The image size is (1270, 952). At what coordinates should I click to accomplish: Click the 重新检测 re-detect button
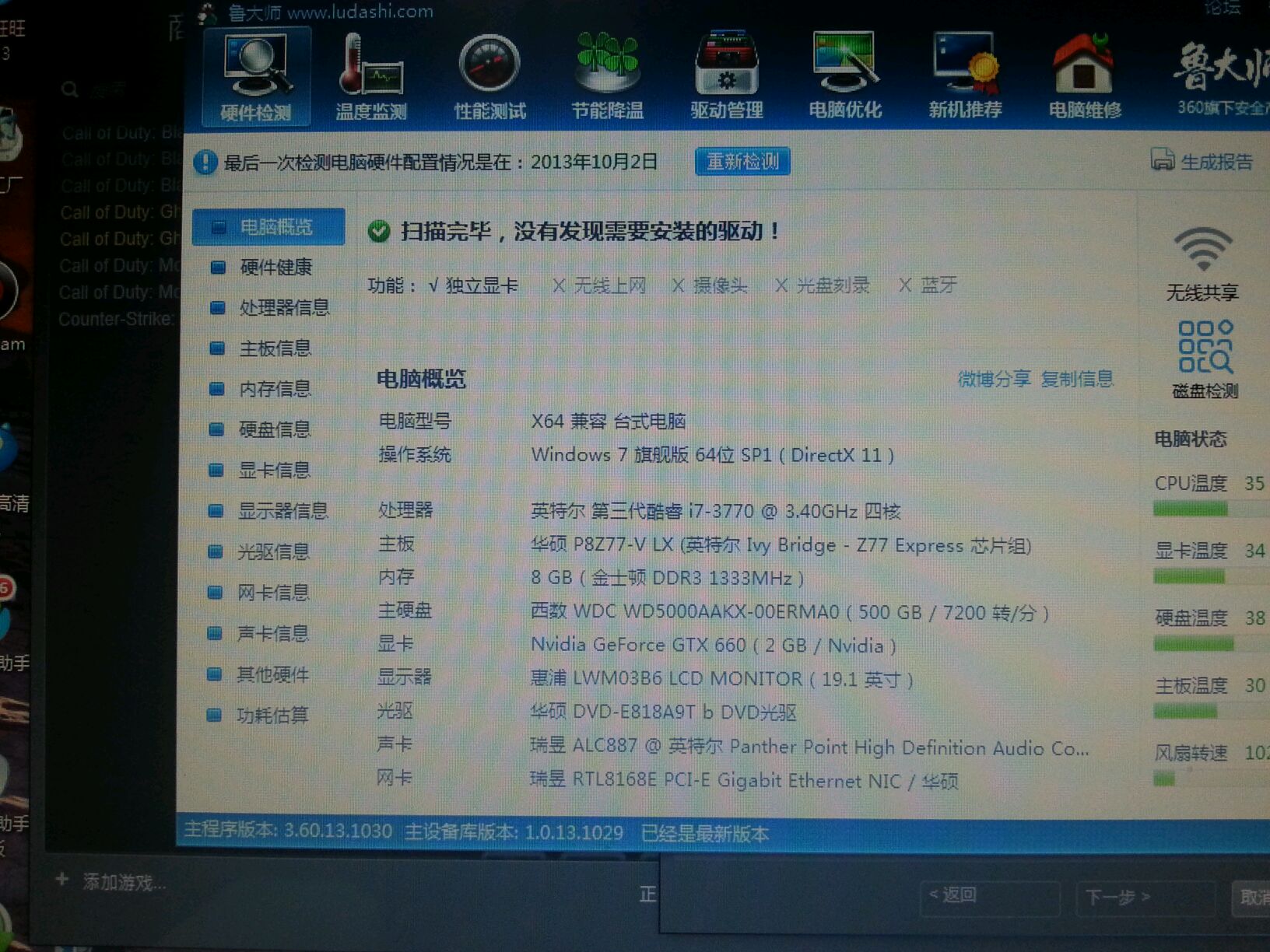742,161
